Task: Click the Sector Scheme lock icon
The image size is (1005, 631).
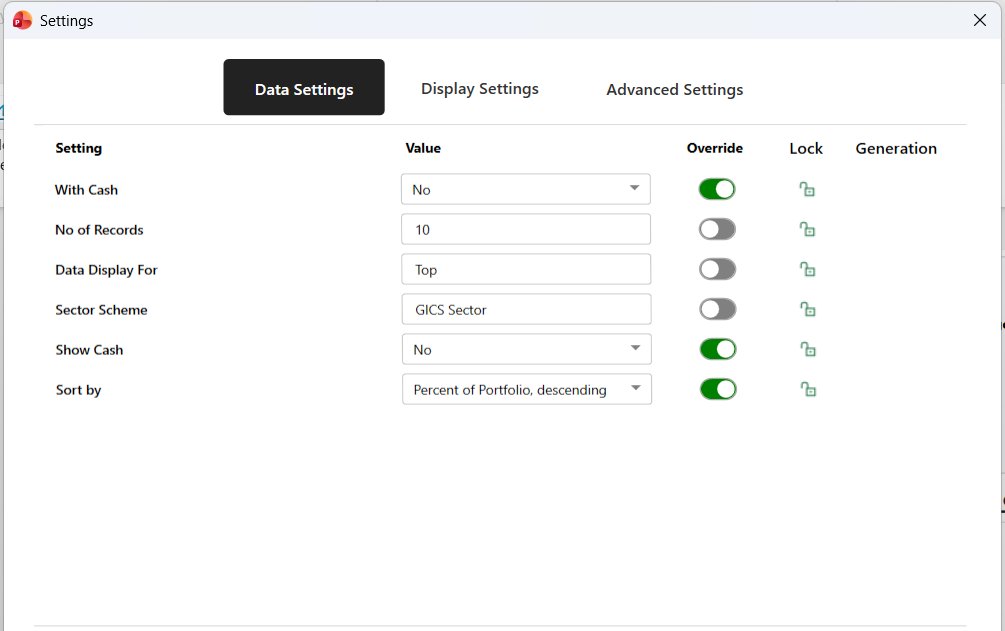Action: (807, 309)
